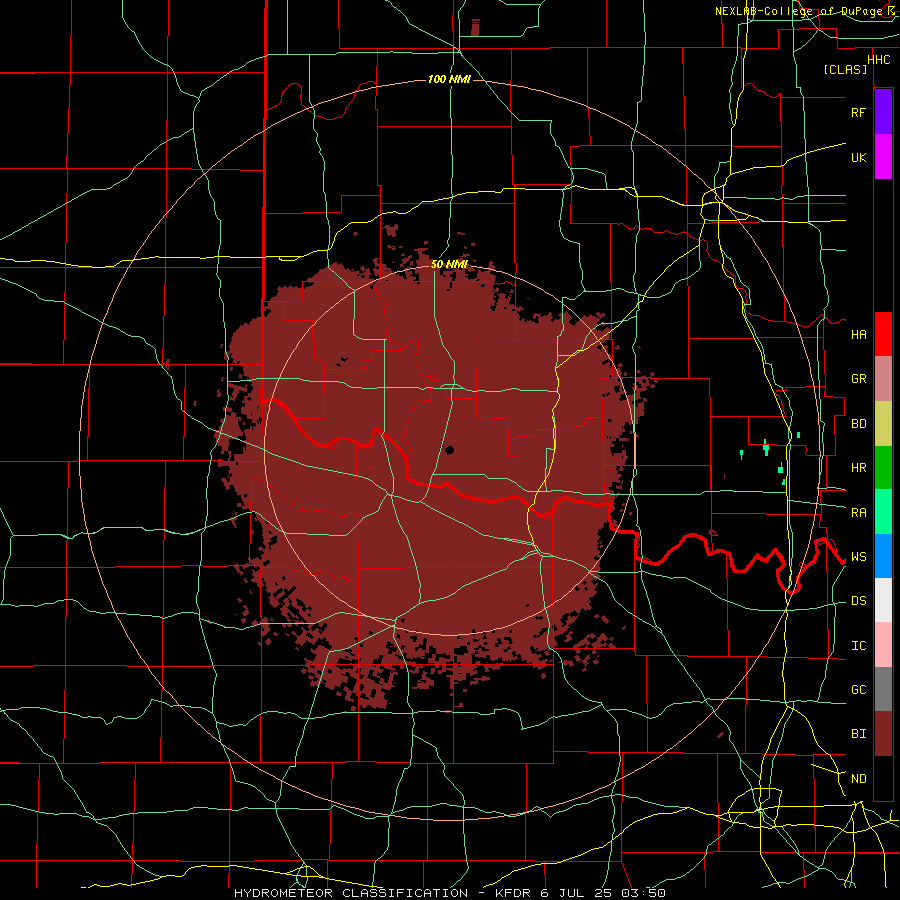Screen dimensions: 900x900
Task: Click the WS legend label
Action: tap(858, 557)
